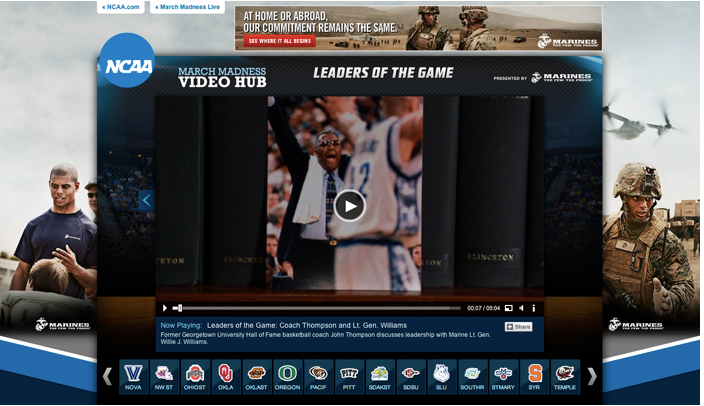Mute the video volume
Image resolution: width=704 pixels, height=406 pixels.
pyautogui.click(x=521, y=308)
